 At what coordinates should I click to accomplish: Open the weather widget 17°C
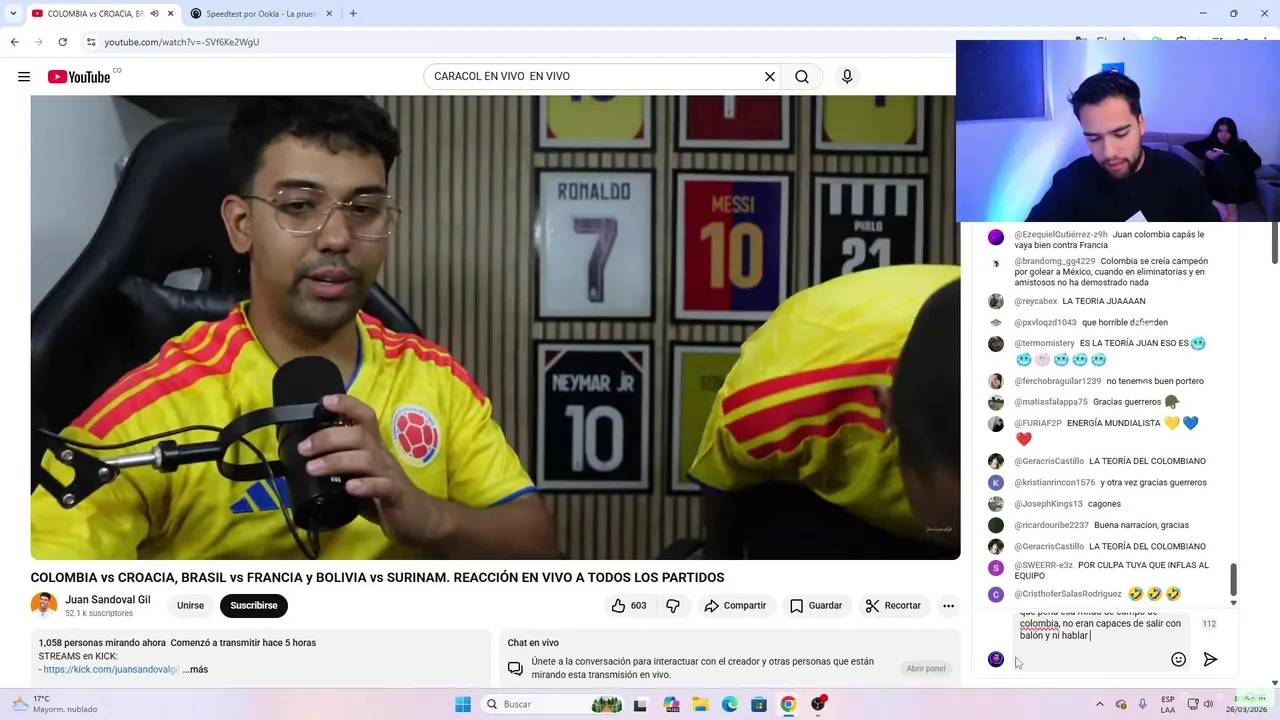tap(56, 704)
